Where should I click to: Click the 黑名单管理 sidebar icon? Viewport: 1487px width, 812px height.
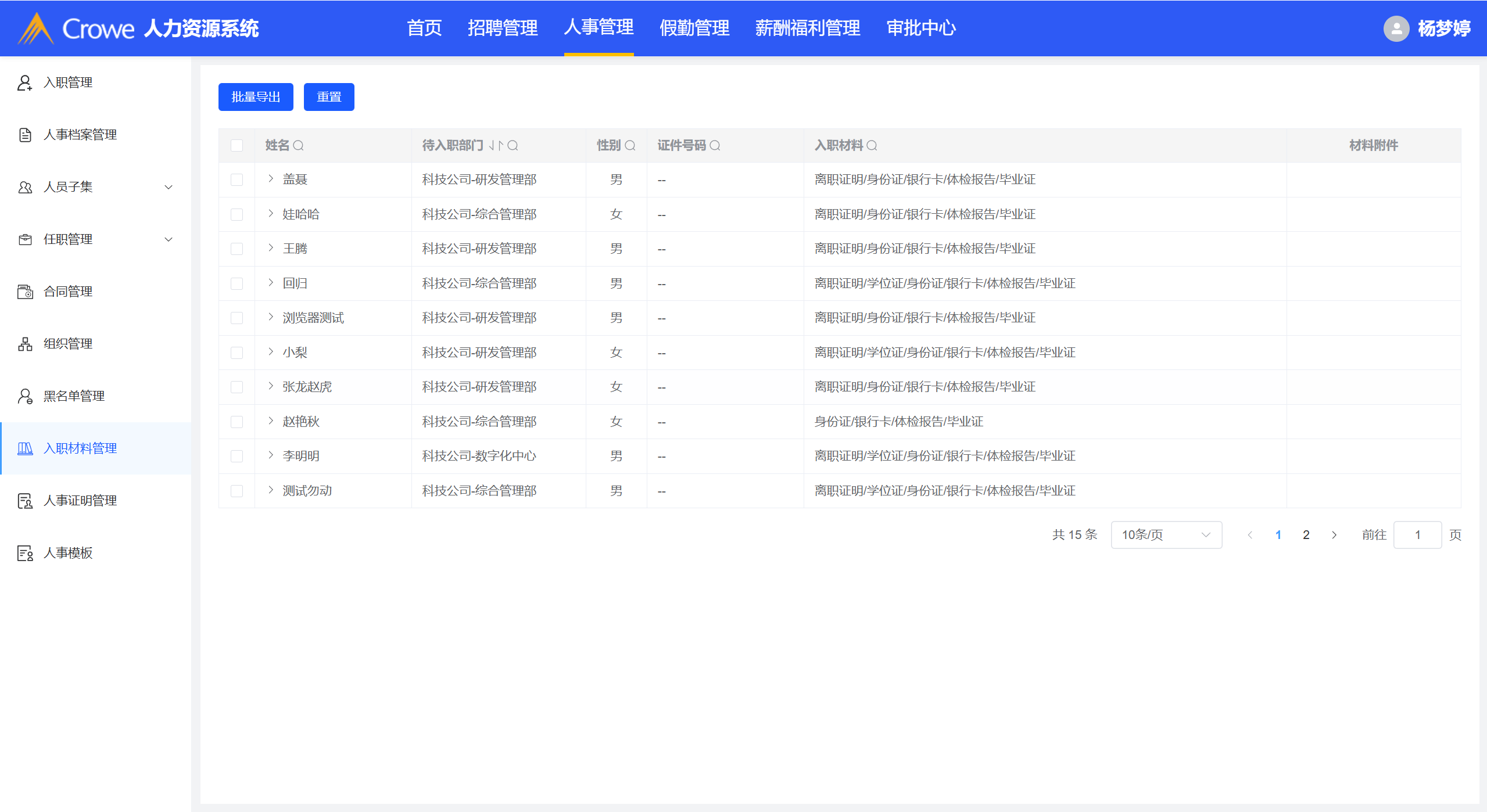tap(25, 396)
